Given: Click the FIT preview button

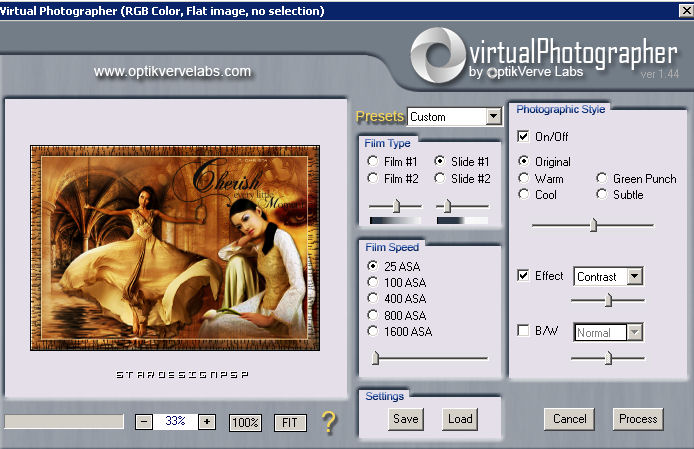Looking at the screenshot, I should 290,422.
